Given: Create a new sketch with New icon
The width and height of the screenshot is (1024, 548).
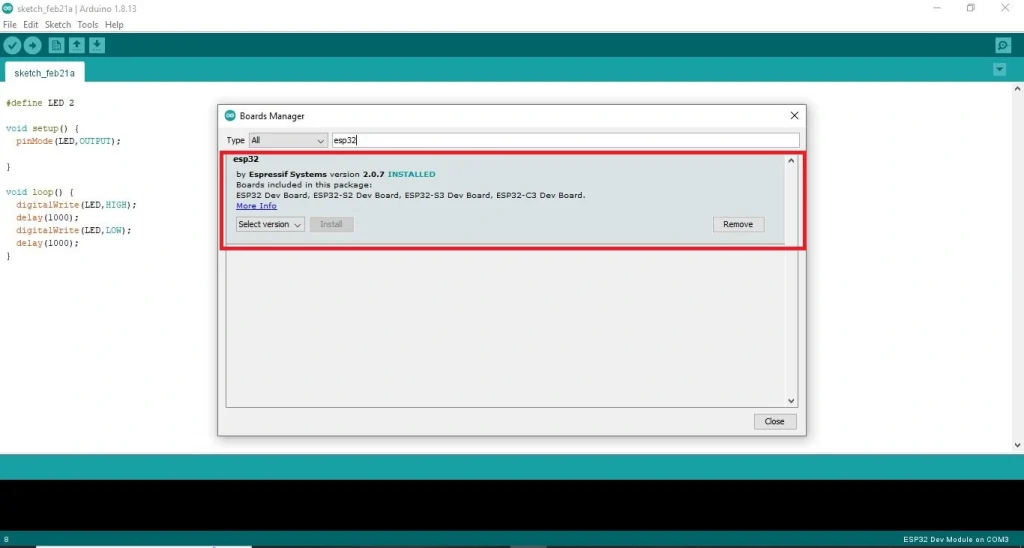Looking at the screenshot, I should point(57,46).
